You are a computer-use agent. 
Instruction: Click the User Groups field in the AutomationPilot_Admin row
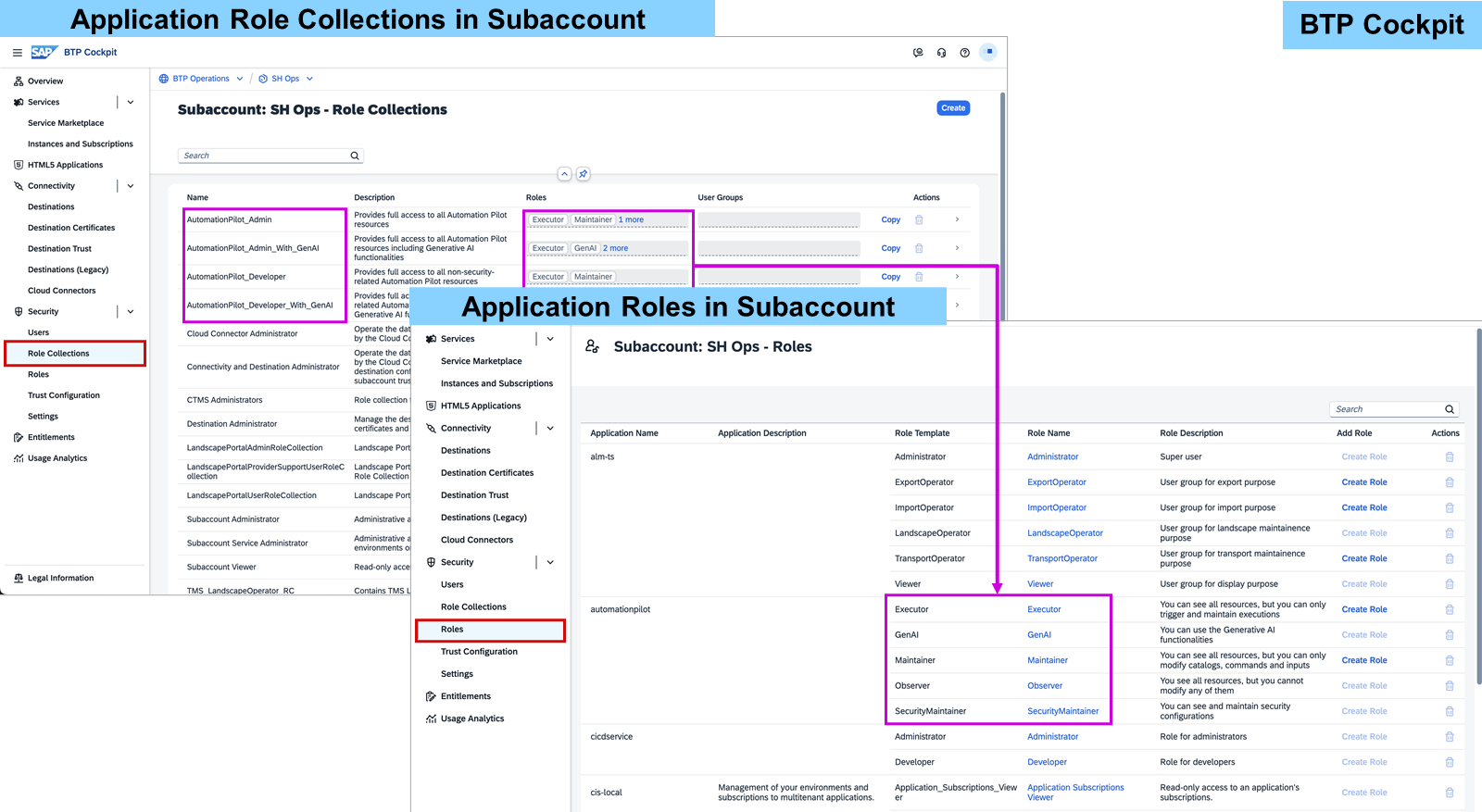(x=779, y=220)
